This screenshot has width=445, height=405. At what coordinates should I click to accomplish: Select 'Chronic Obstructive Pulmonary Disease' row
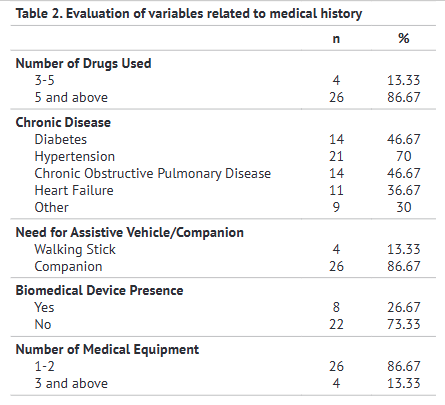click(223, 173)
